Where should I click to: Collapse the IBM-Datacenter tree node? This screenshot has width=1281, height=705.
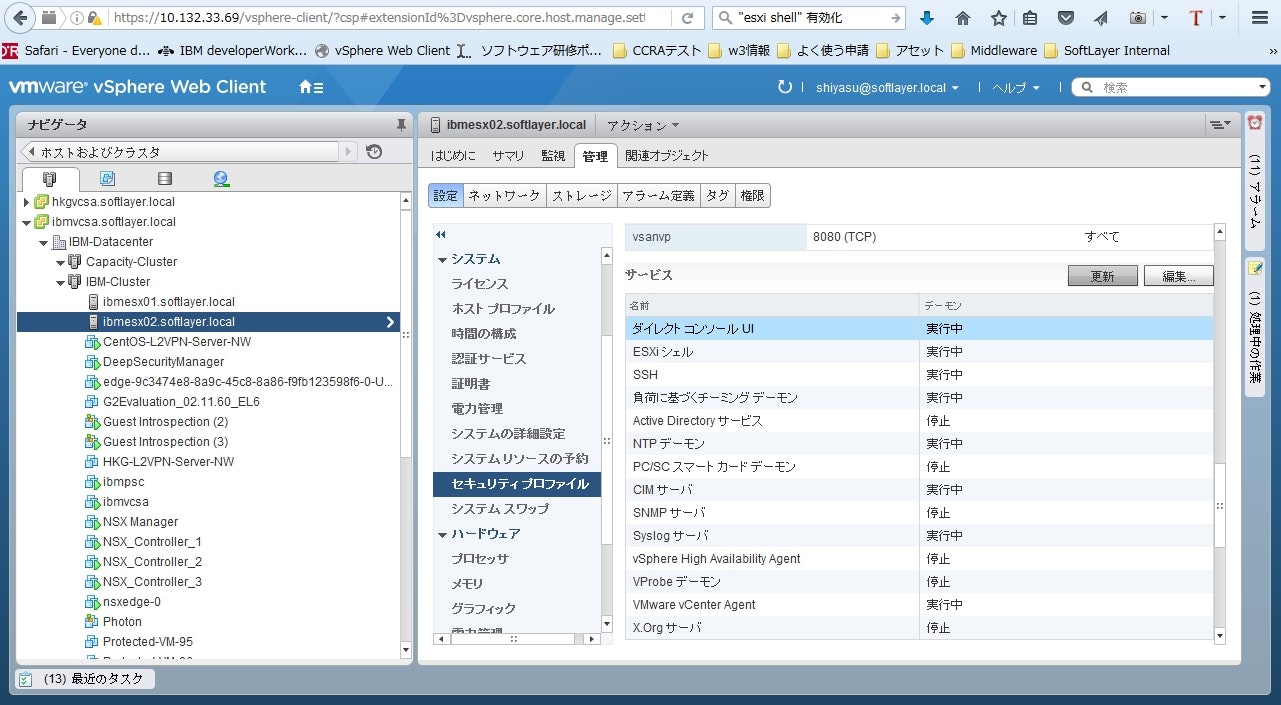[x=43, y=242]
